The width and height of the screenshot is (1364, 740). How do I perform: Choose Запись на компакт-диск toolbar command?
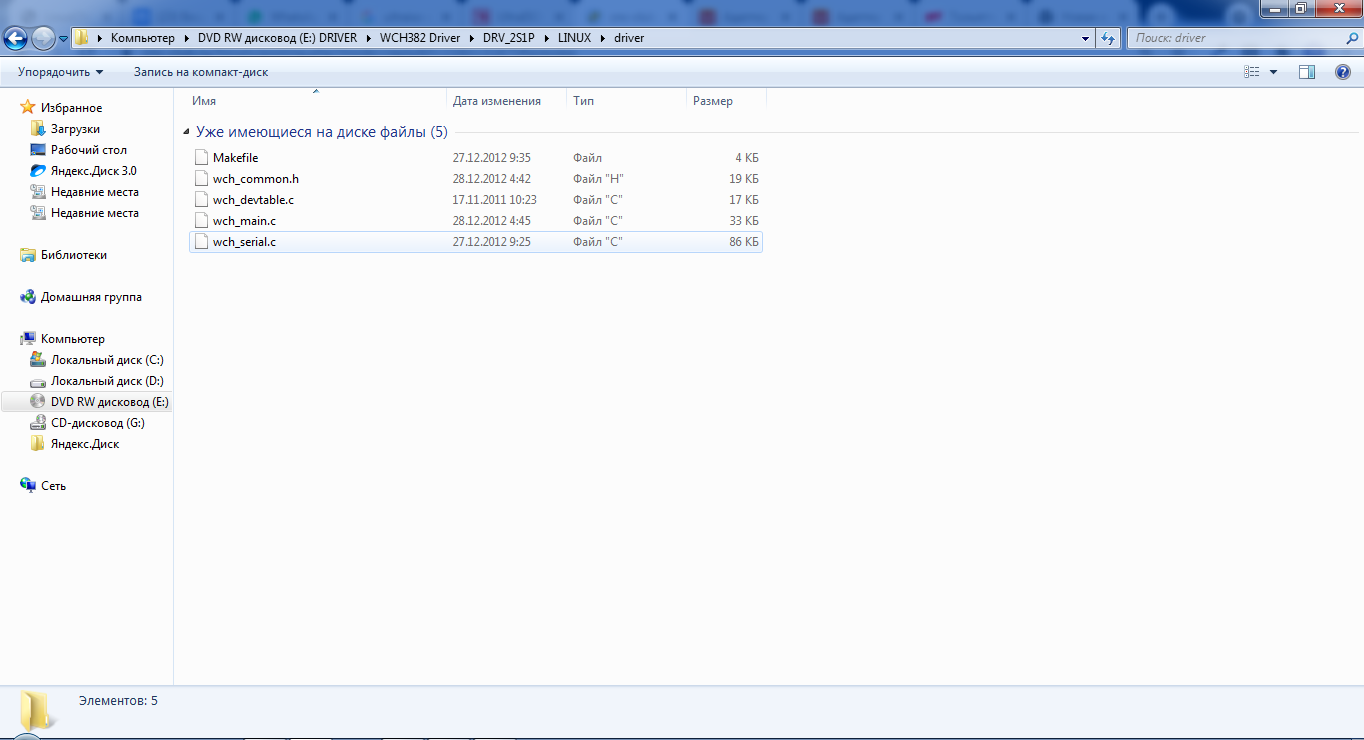click(x=201, y=72)
